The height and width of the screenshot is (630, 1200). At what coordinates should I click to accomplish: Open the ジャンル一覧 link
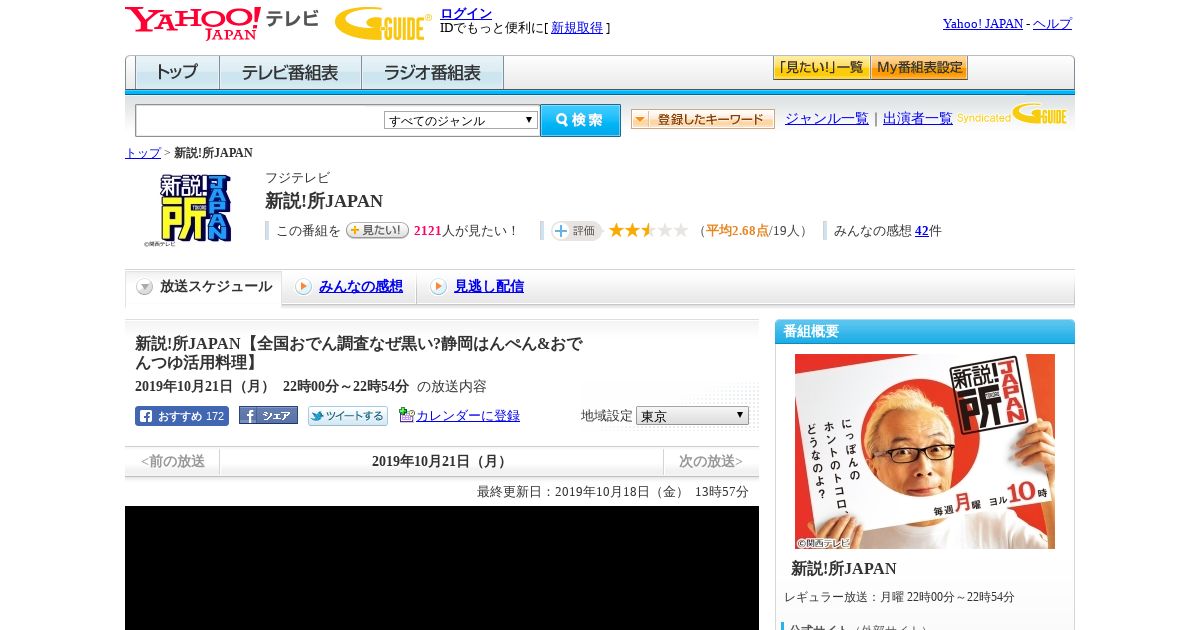(827, 119)
